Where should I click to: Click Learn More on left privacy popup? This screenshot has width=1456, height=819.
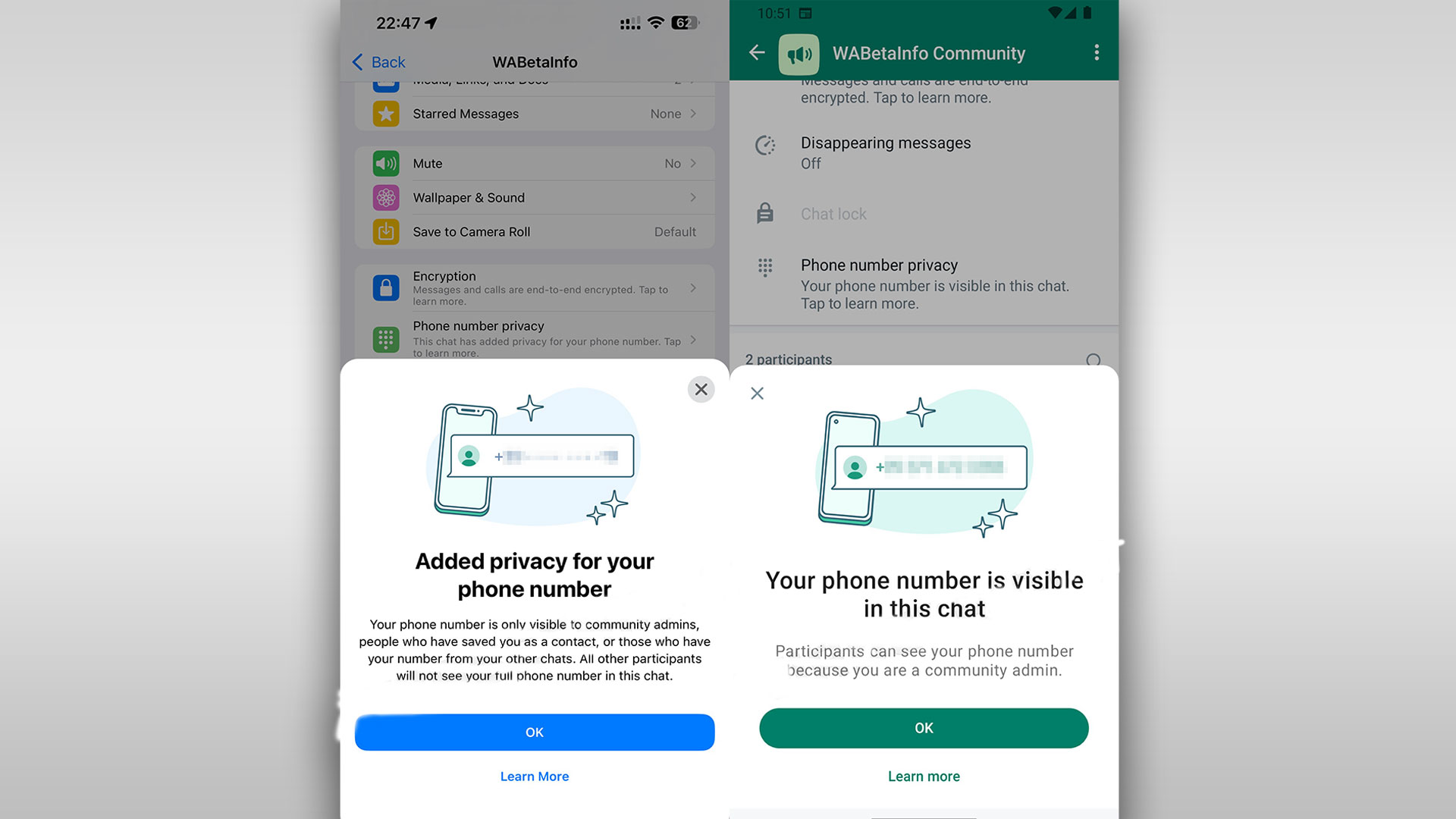tap(534, 776)
